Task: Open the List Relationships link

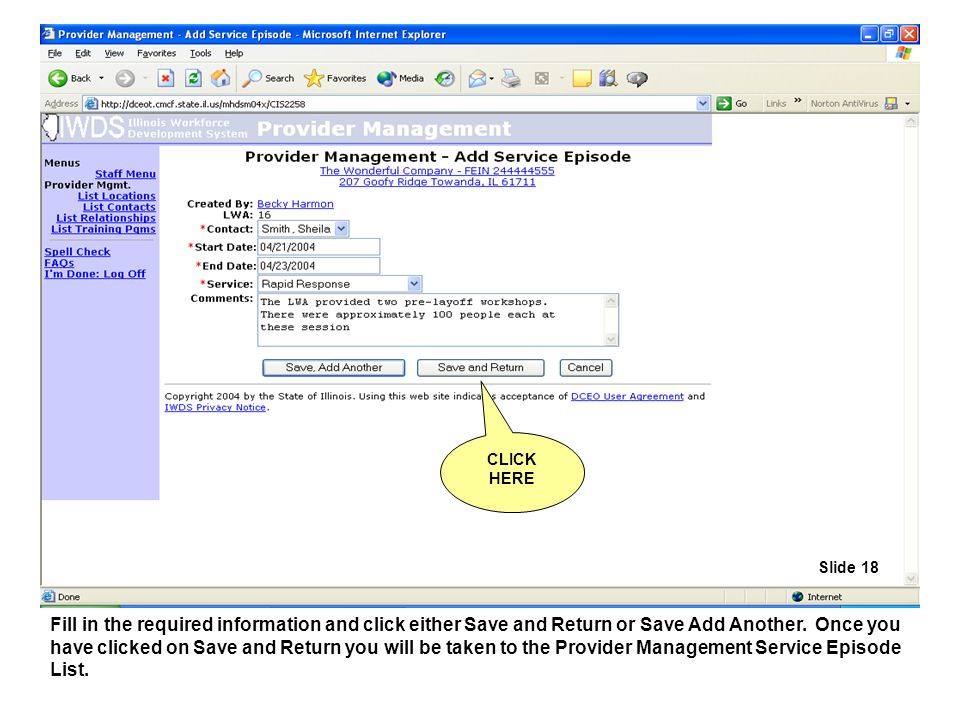Action: click(106, 218)
